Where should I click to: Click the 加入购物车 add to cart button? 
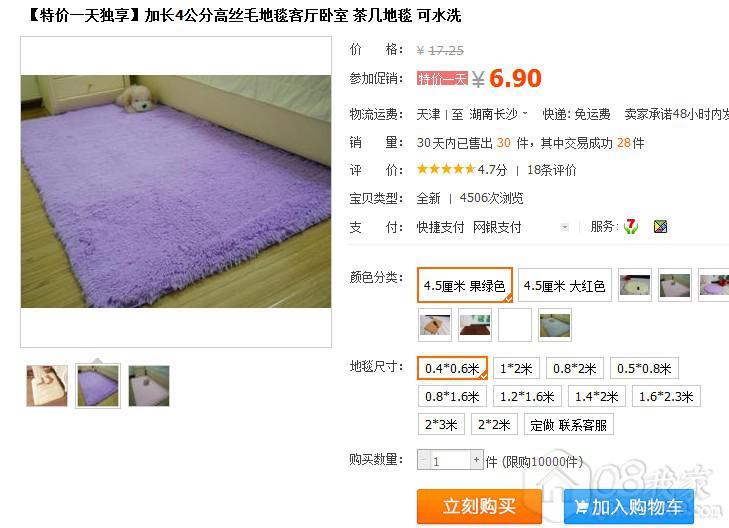tap(629, 506)
